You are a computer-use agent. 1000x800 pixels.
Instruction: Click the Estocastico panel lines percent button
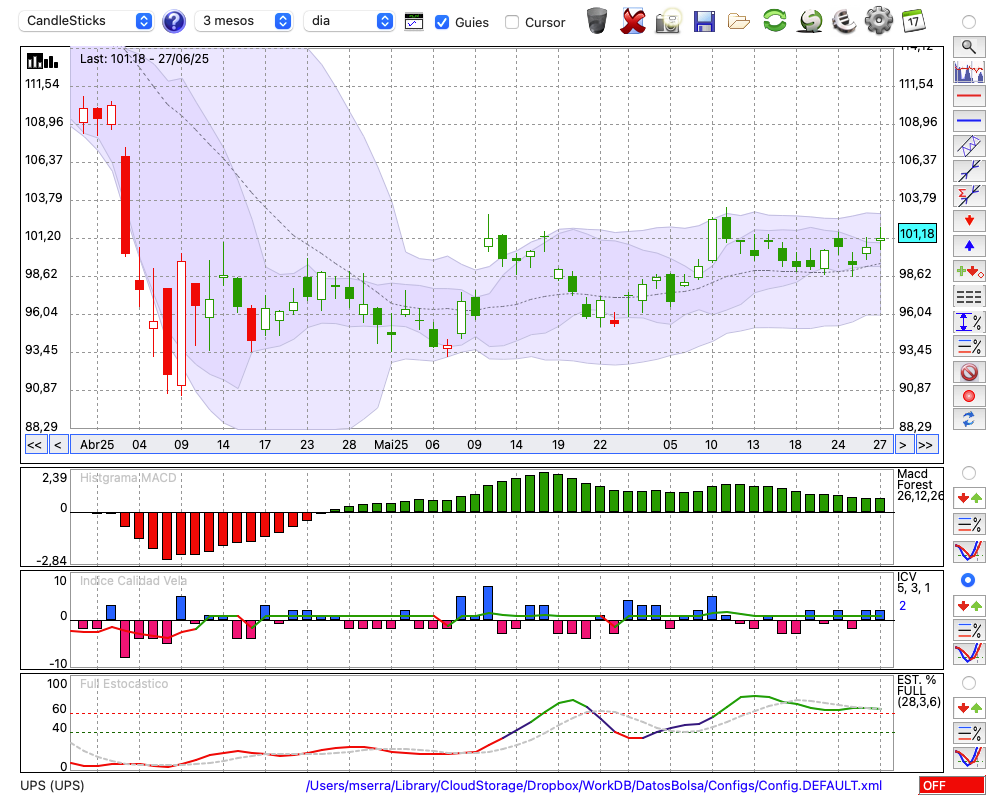pyautogui.click(x=969, y=732)
